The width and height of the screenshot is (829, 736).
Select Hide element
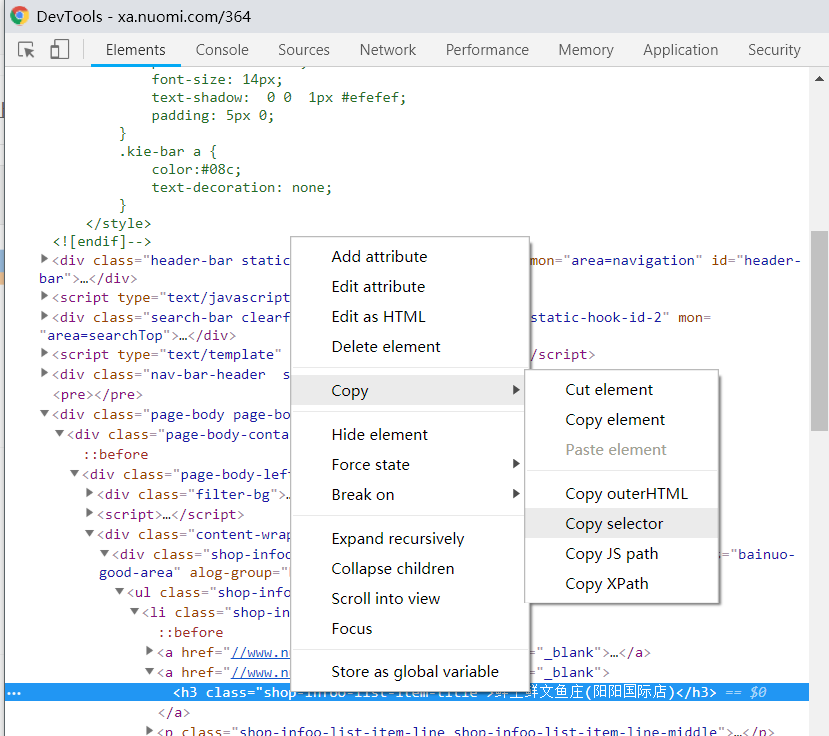pyautogui.click(x=410, y=435)
